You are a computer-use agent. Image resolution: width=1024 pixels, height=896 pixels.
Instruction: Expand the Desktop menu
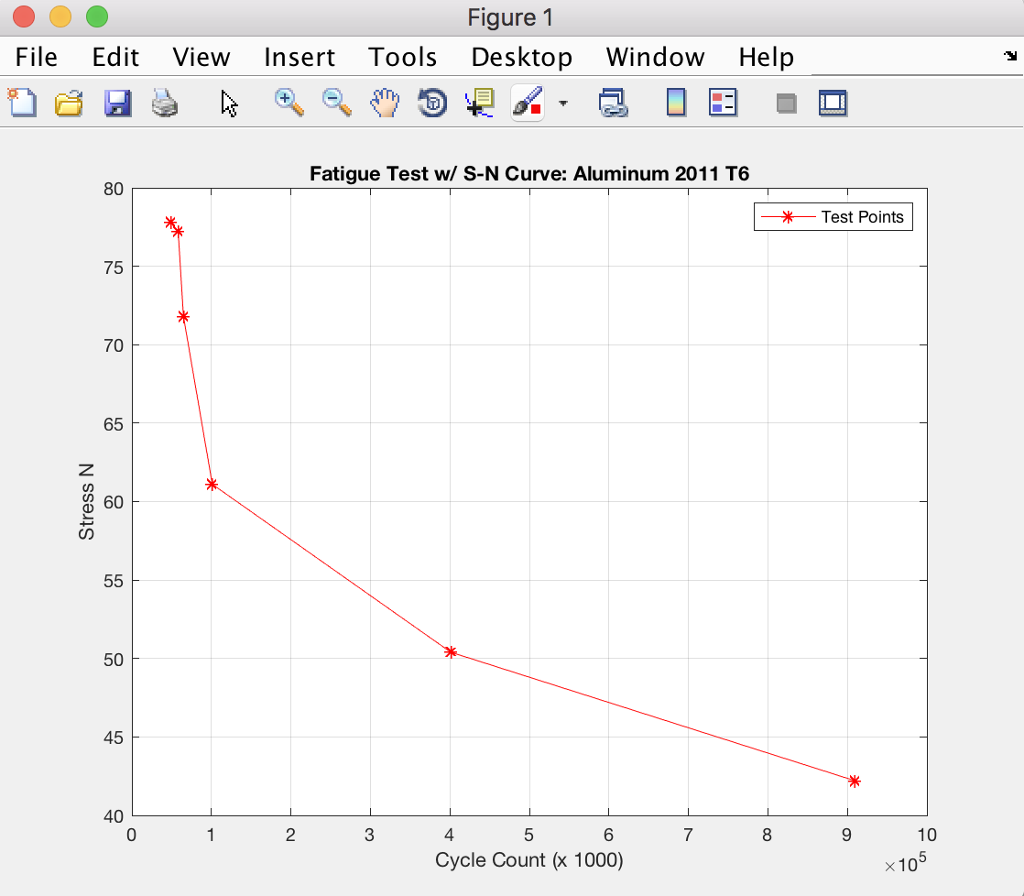click(x=521, y=57)
